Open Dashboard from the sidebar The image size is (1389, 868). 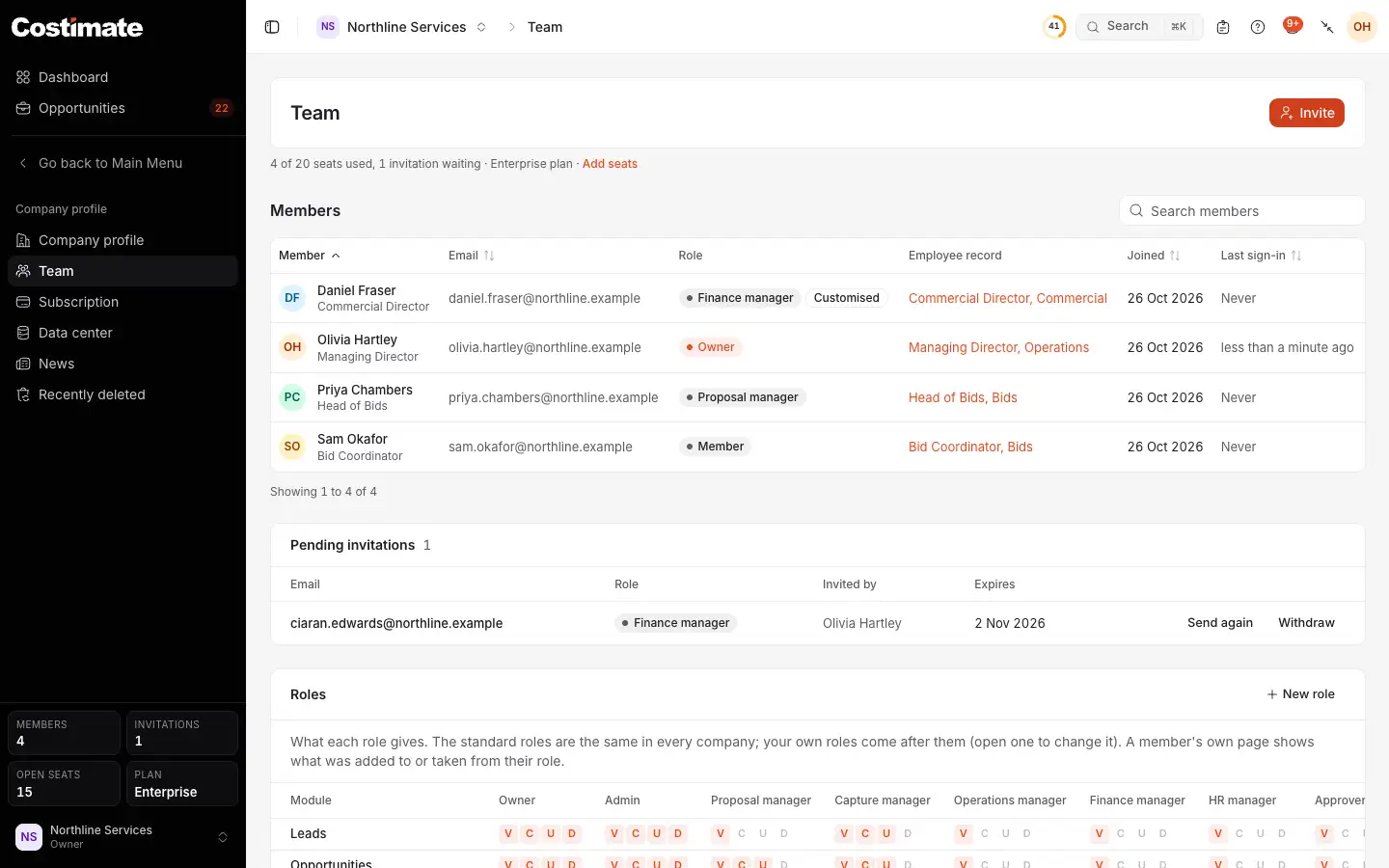[x=123, y=77]
